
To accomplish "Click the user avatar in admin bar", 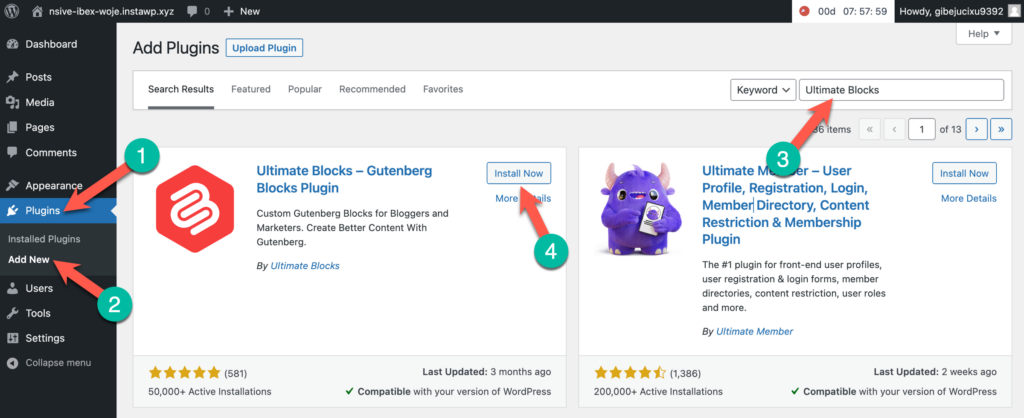I will point(1012,11).
